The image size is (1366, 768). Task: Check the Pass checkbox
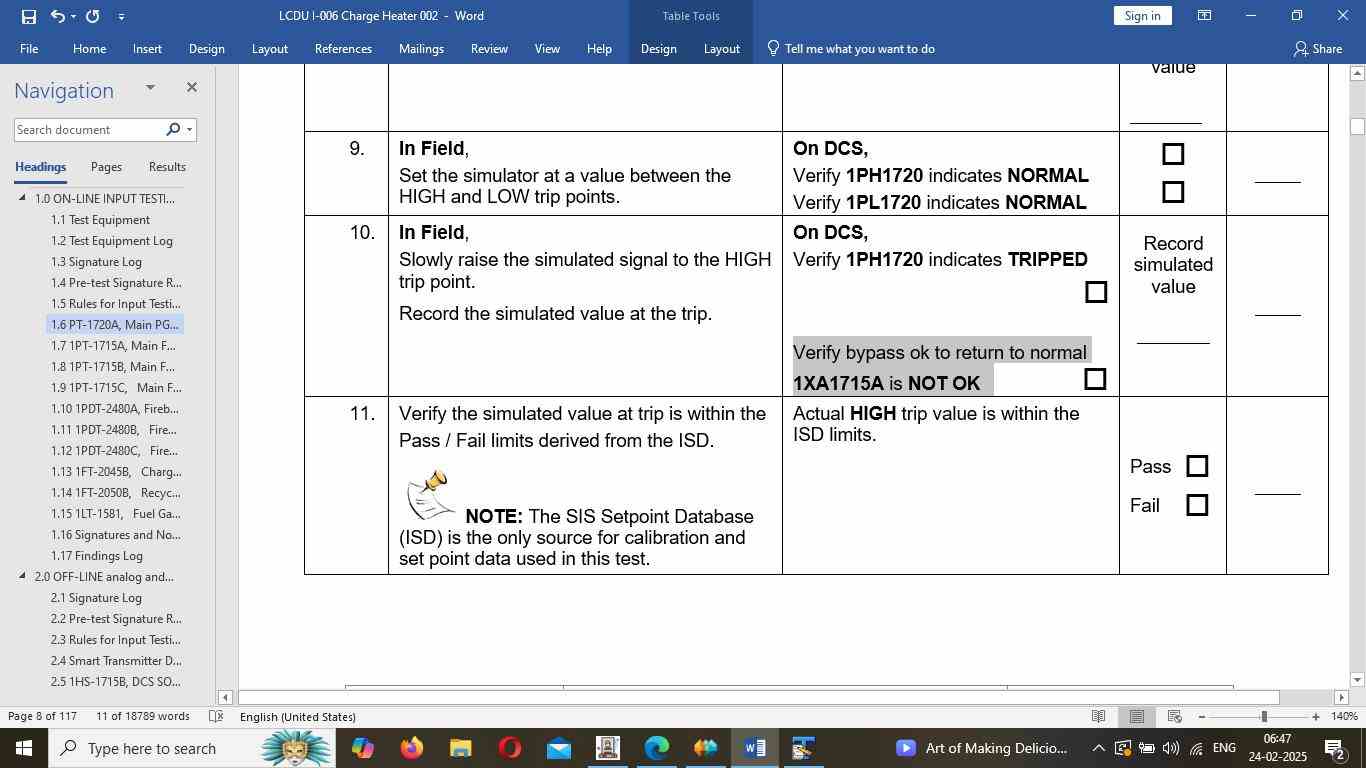click(1197, 466)
